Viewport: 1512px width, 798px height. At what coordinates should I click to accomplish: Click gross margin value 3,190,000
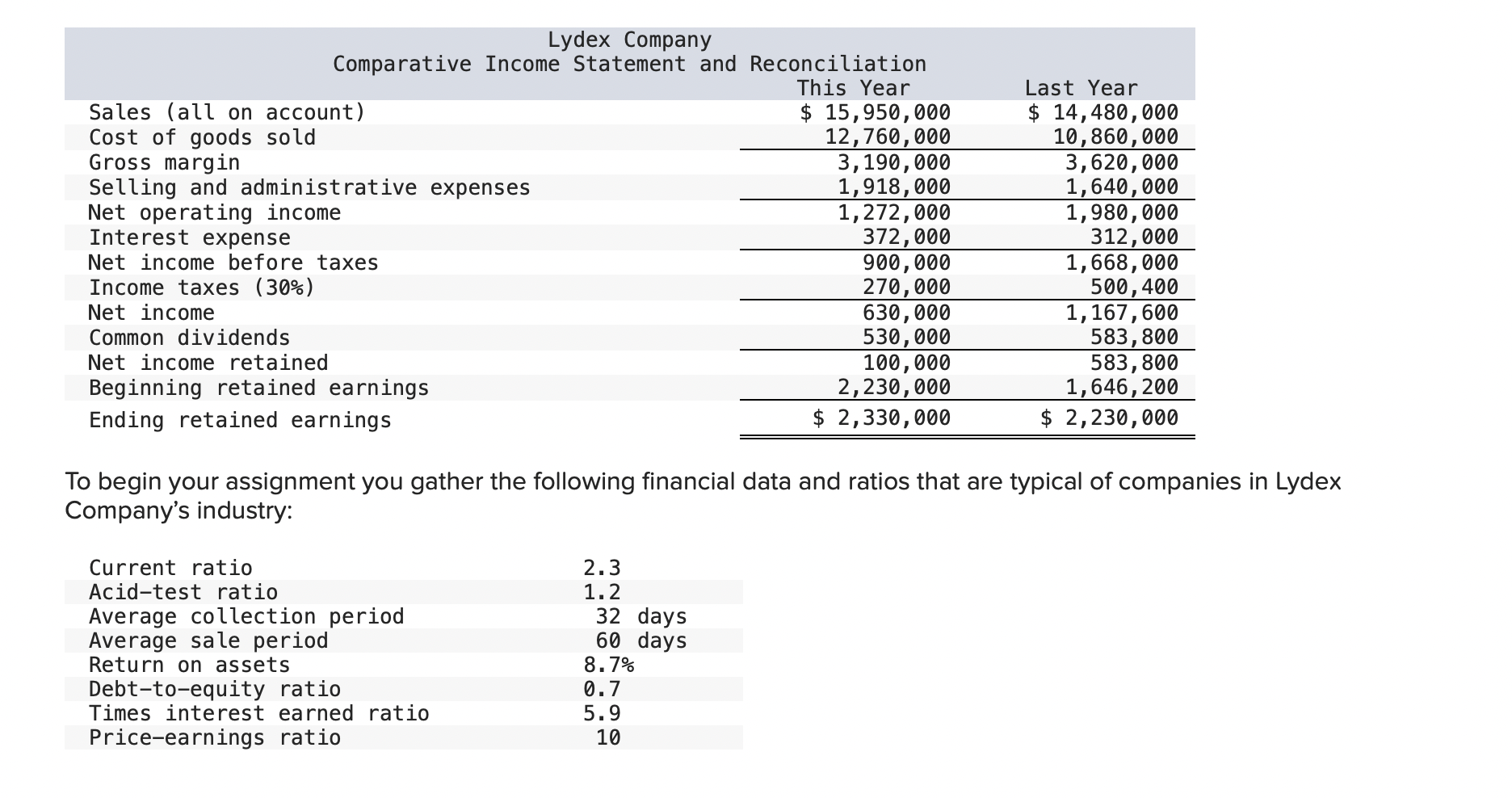(894, 162)
